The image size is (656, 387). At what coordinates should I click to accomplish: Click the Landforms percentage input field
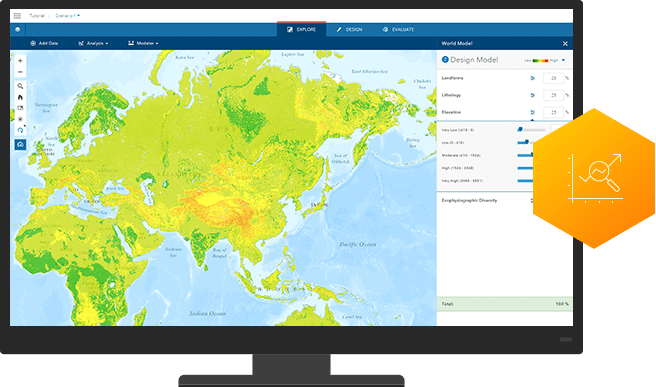coord(553,78)
